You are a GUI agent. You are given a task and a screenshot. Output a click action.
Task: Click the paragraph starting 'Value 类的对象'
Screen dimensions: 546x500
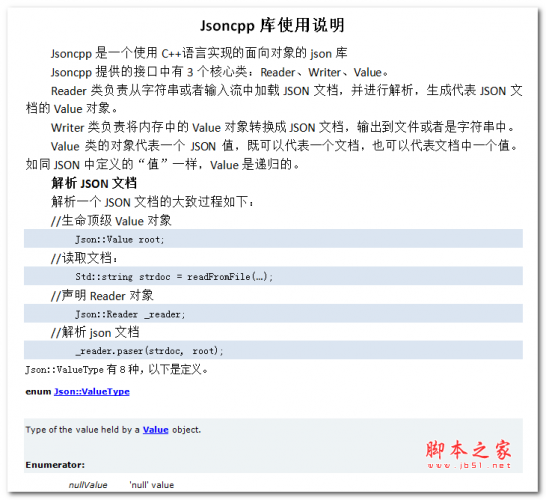pos(273,155)
